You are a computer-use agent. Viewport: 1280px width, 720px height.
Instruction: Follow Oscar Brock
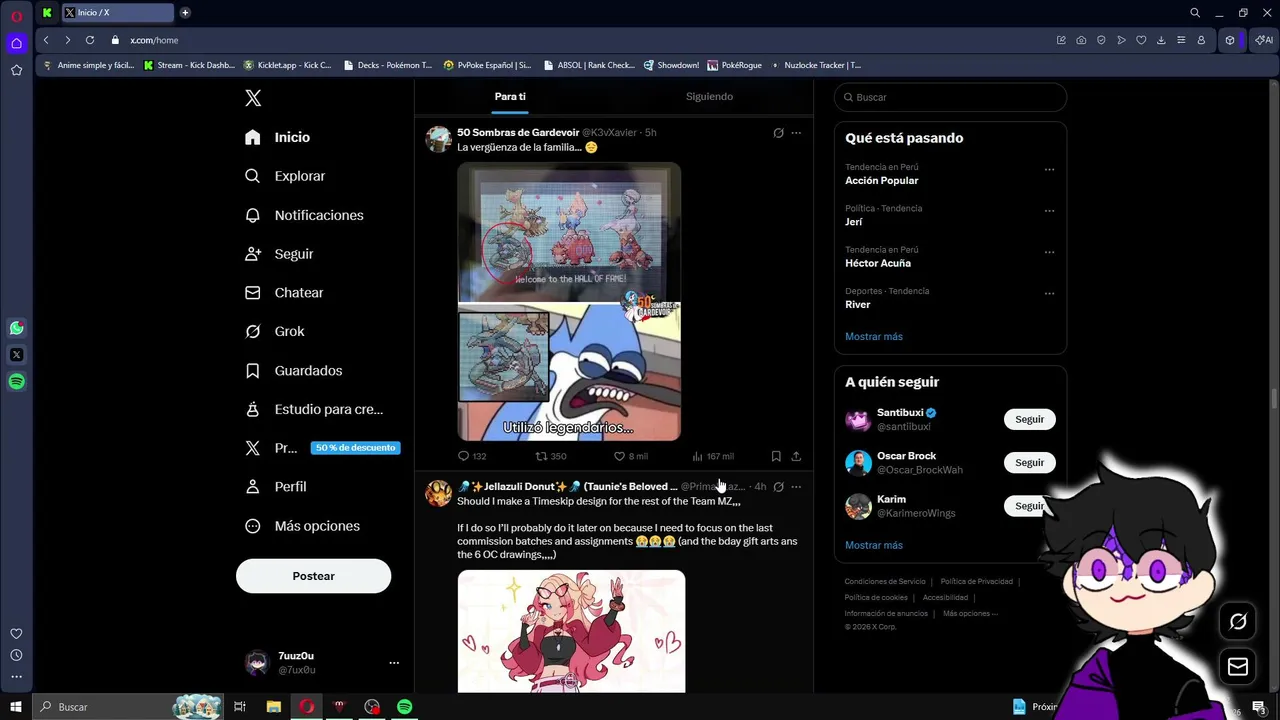click(x=1029, y=462)
